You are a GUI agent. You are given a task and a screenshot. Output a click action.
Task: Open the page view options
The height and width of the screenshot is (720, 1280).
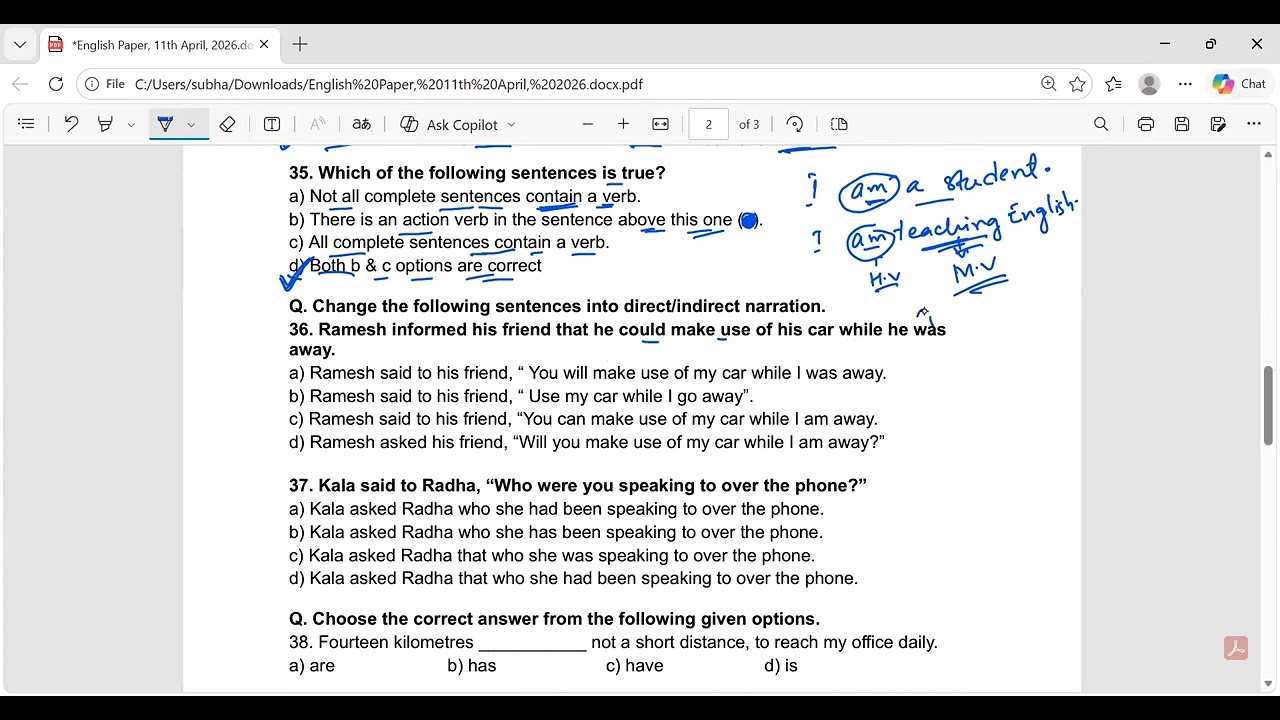click(x=839, y=124)
